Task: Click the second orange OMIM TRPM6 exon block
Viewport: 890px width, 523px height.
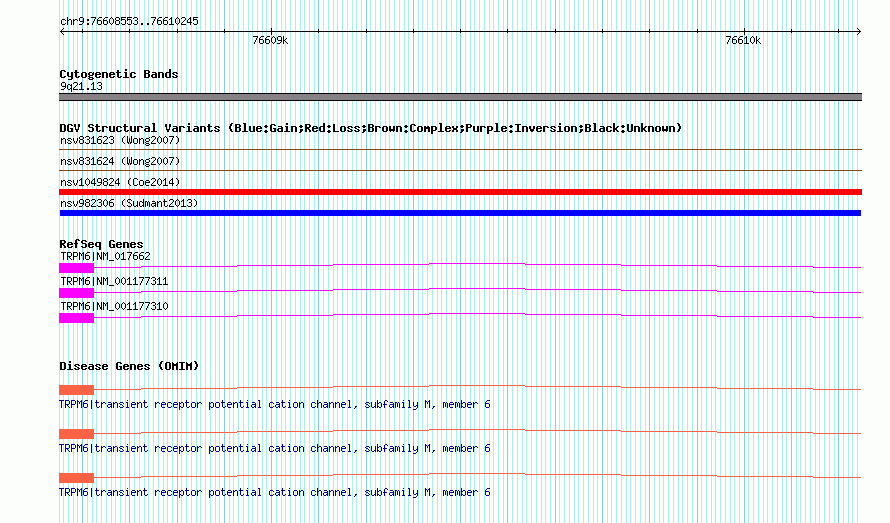Action: tap(77, 434)
